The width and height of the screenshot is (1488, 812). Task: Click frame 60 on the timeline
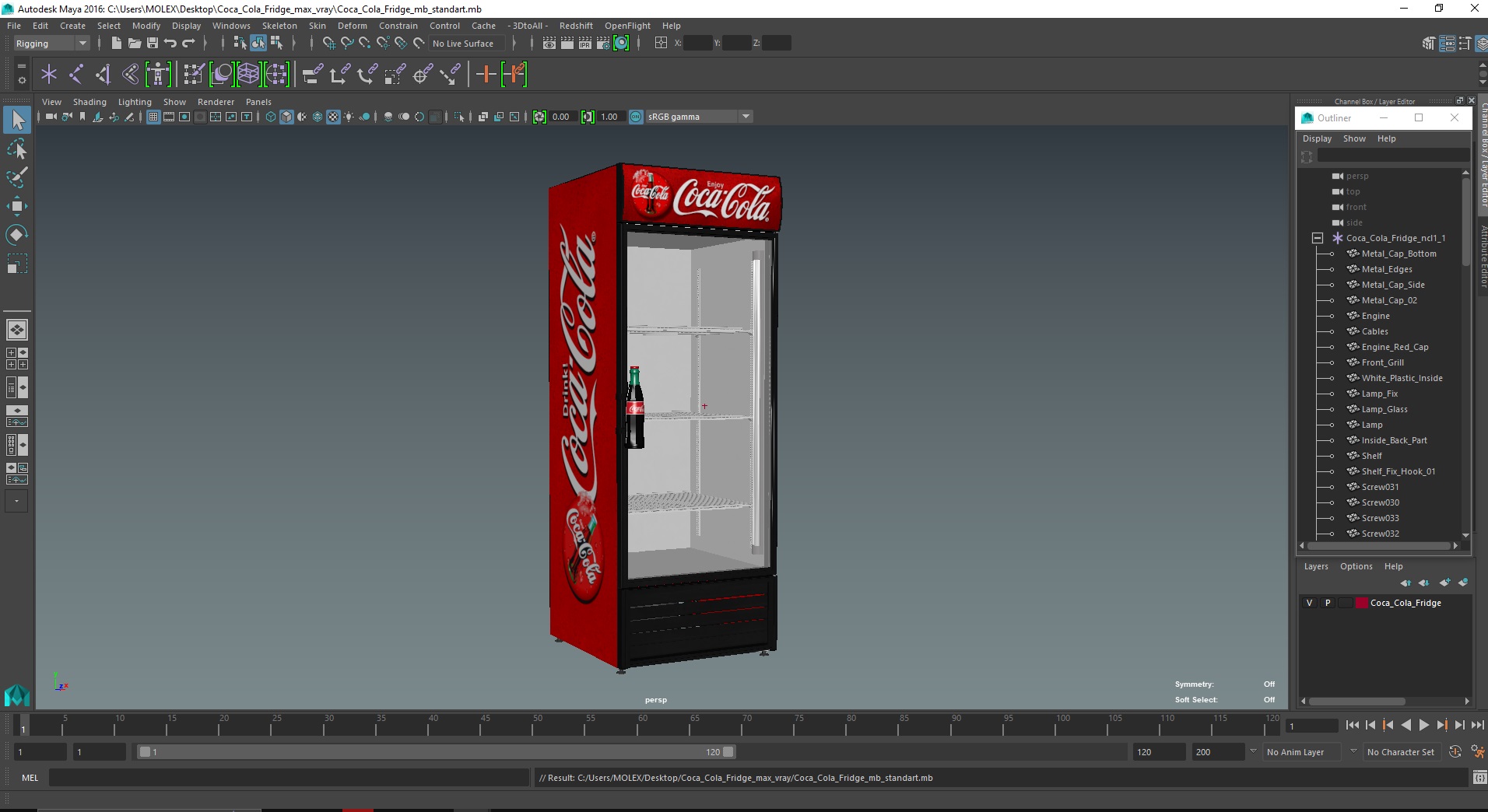[x=643, y=725]
